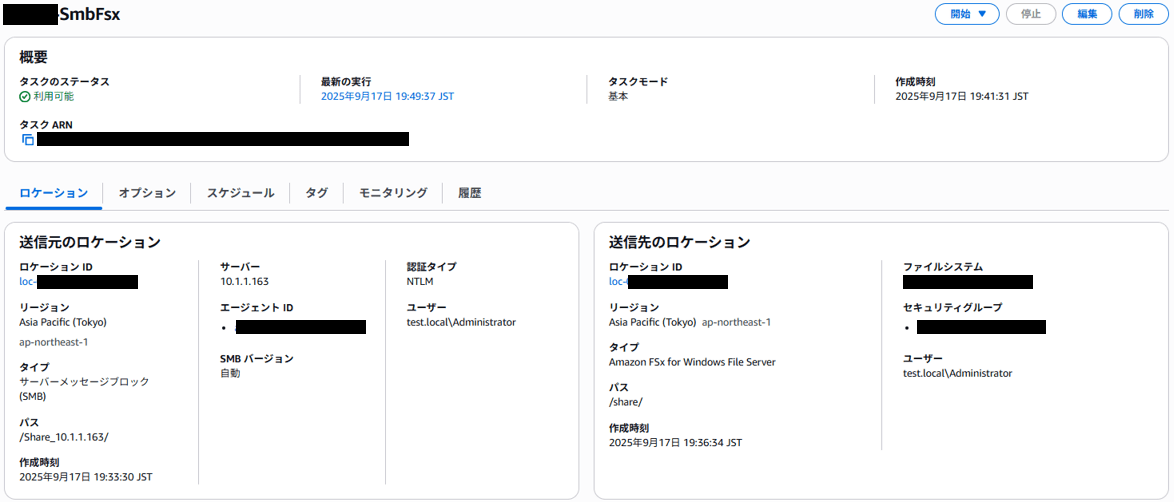Switch to the オプション tab
This screenshot has width=1174, height=502.
[x=147, y=193]
